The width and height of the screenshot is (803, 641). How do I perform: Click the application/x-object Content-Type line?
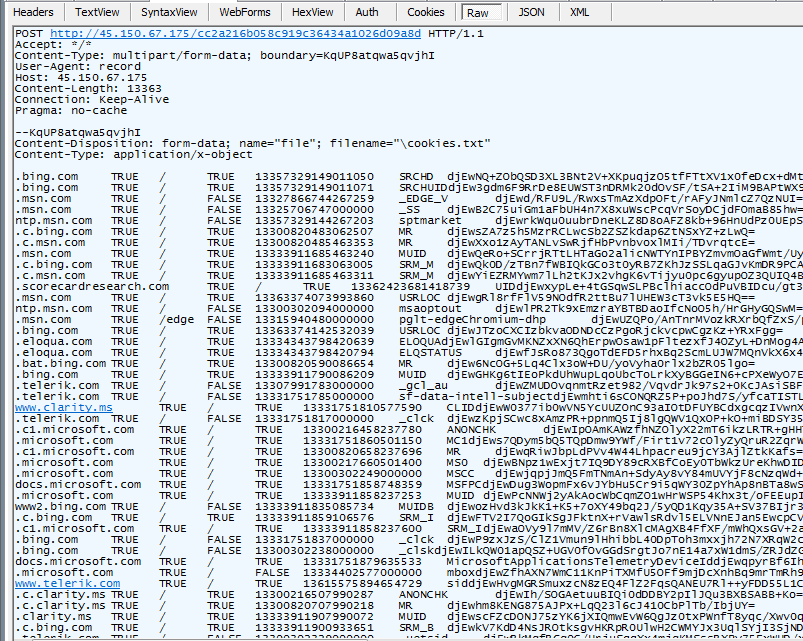tap(134, 155)
